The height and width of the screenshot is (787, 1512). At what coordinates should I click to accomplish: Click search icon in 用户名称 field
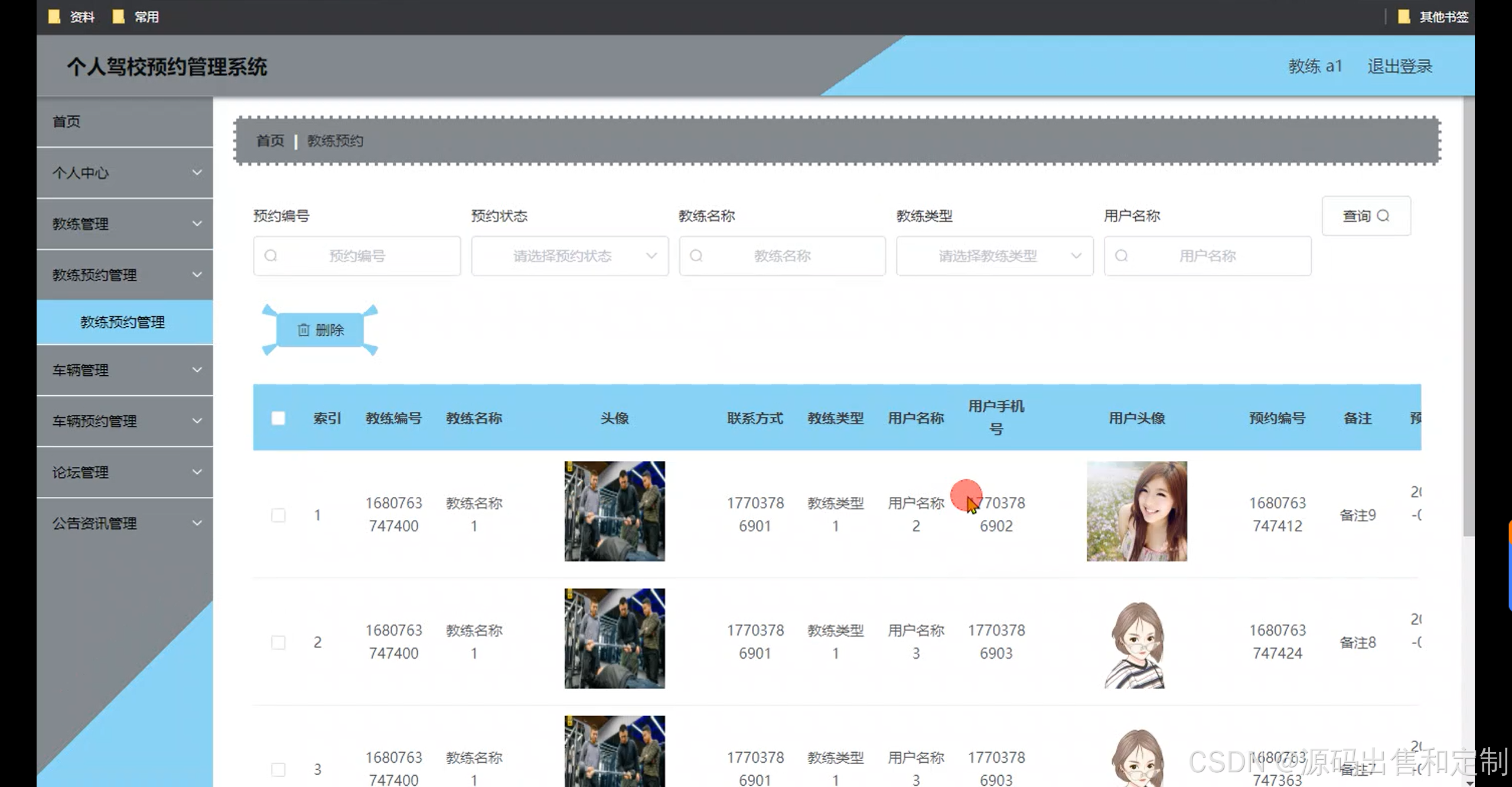[1121, 256]
